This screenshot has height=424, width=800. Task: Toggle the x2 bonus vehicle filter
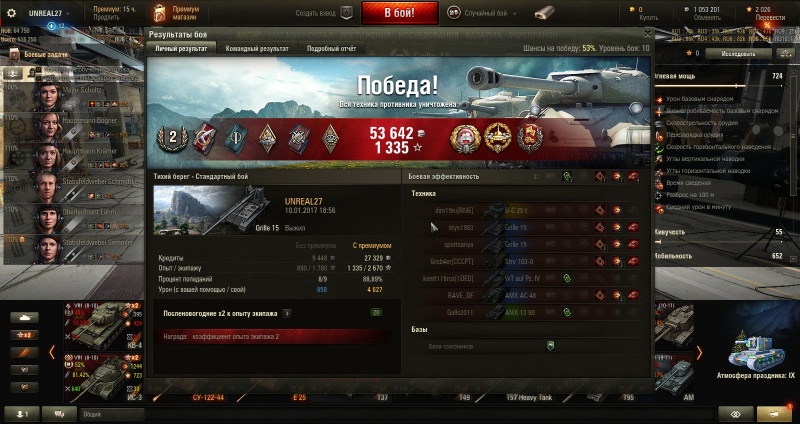coord(24,335)
